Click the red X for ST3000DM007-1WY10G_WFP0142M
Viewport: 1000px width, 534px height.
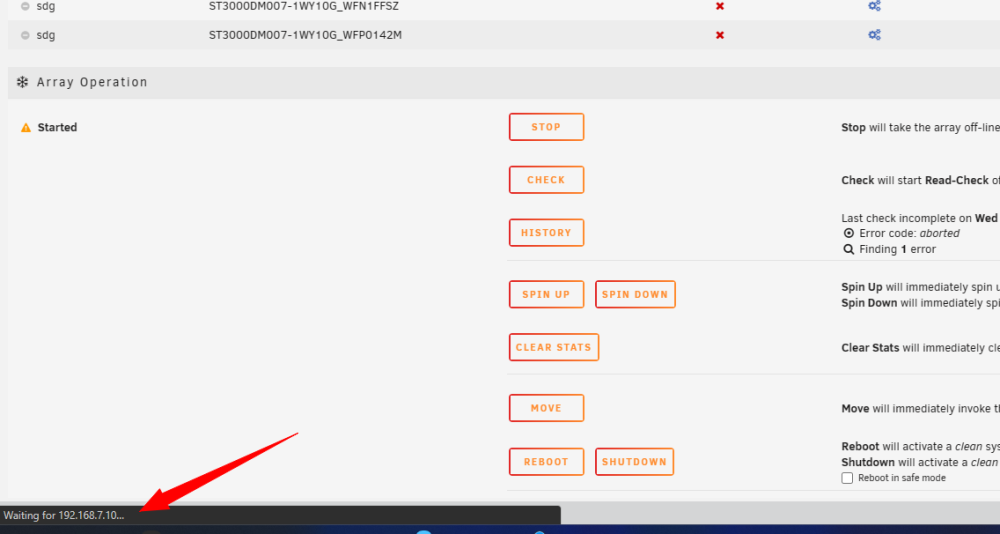coord(720,35)
